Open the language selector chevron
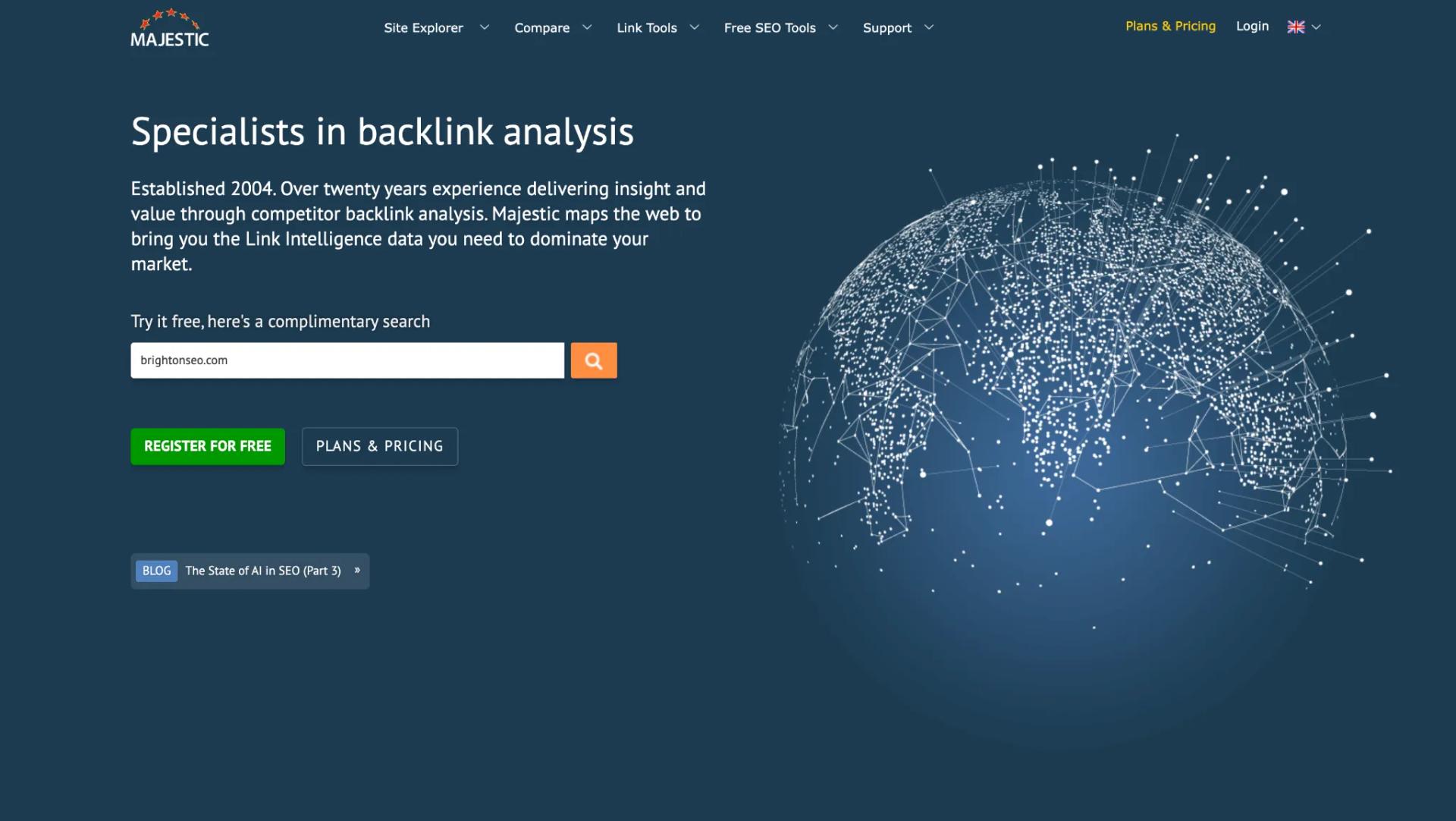The width and height of the screenshot is (1456, 821). (x=1316, y=27)
